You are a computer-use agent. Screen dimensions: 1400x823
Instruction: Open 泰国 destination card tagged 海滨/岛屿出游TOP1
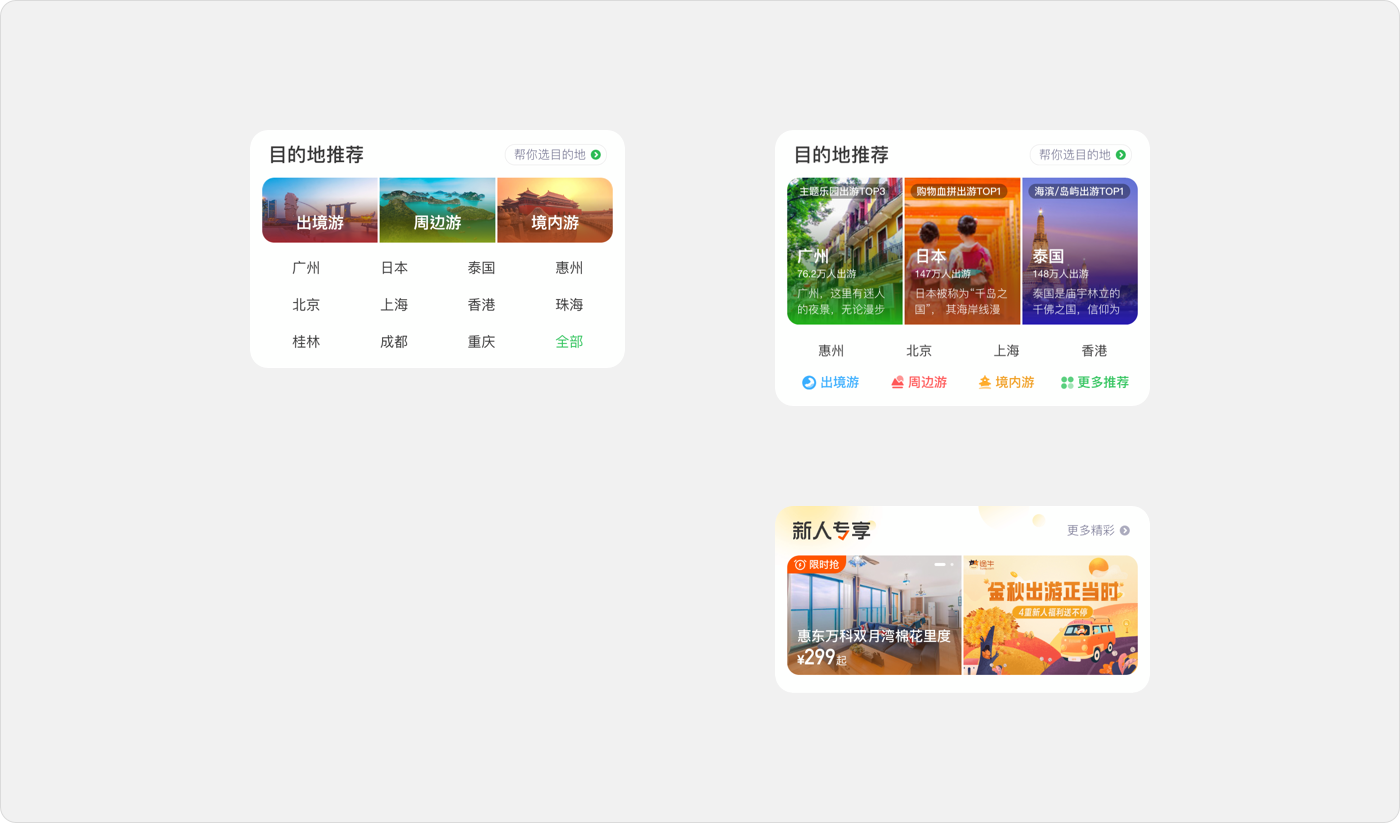click(1080, 251)
